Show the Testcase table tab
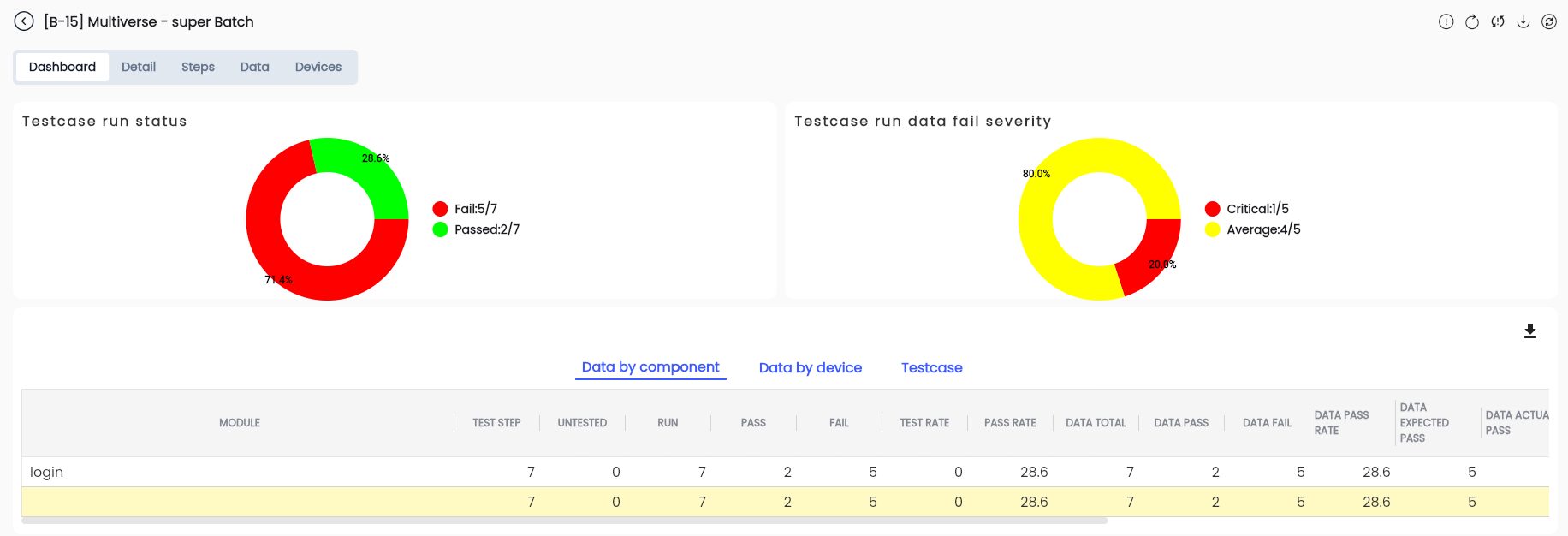Screen dimensions: 1568x536 932,368
